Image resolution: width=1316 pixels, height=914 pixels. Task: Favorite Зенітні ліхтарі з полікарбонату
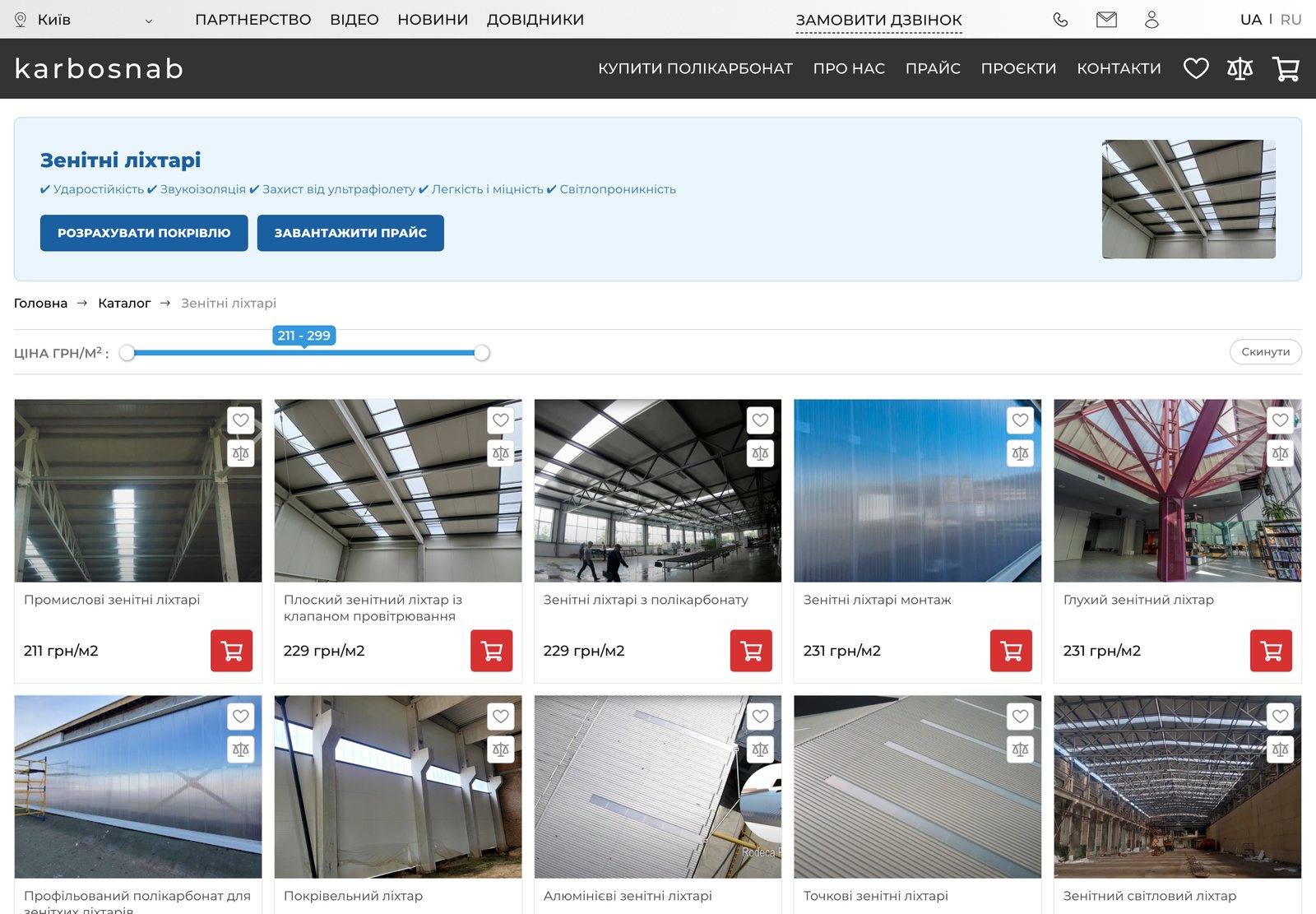(761, 420)
